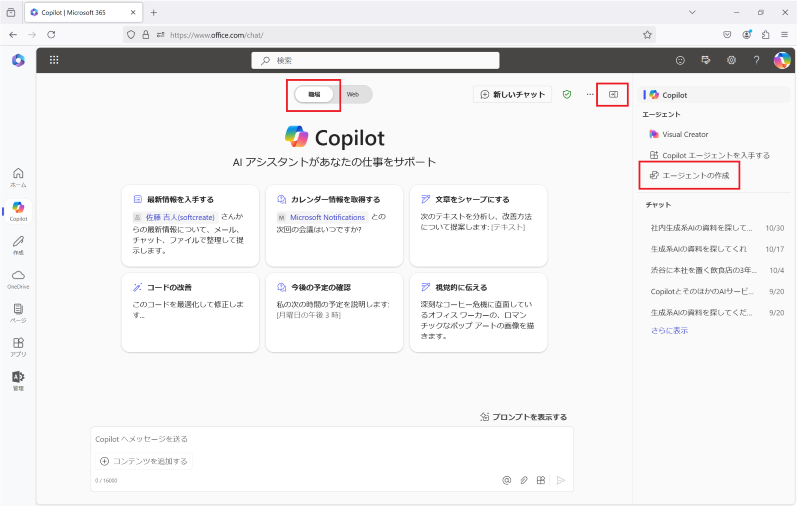The width and height of the screenshot is (800, 510).
Task: Collapse the side panel with the panel icon
Action: [x=613, y=94]
